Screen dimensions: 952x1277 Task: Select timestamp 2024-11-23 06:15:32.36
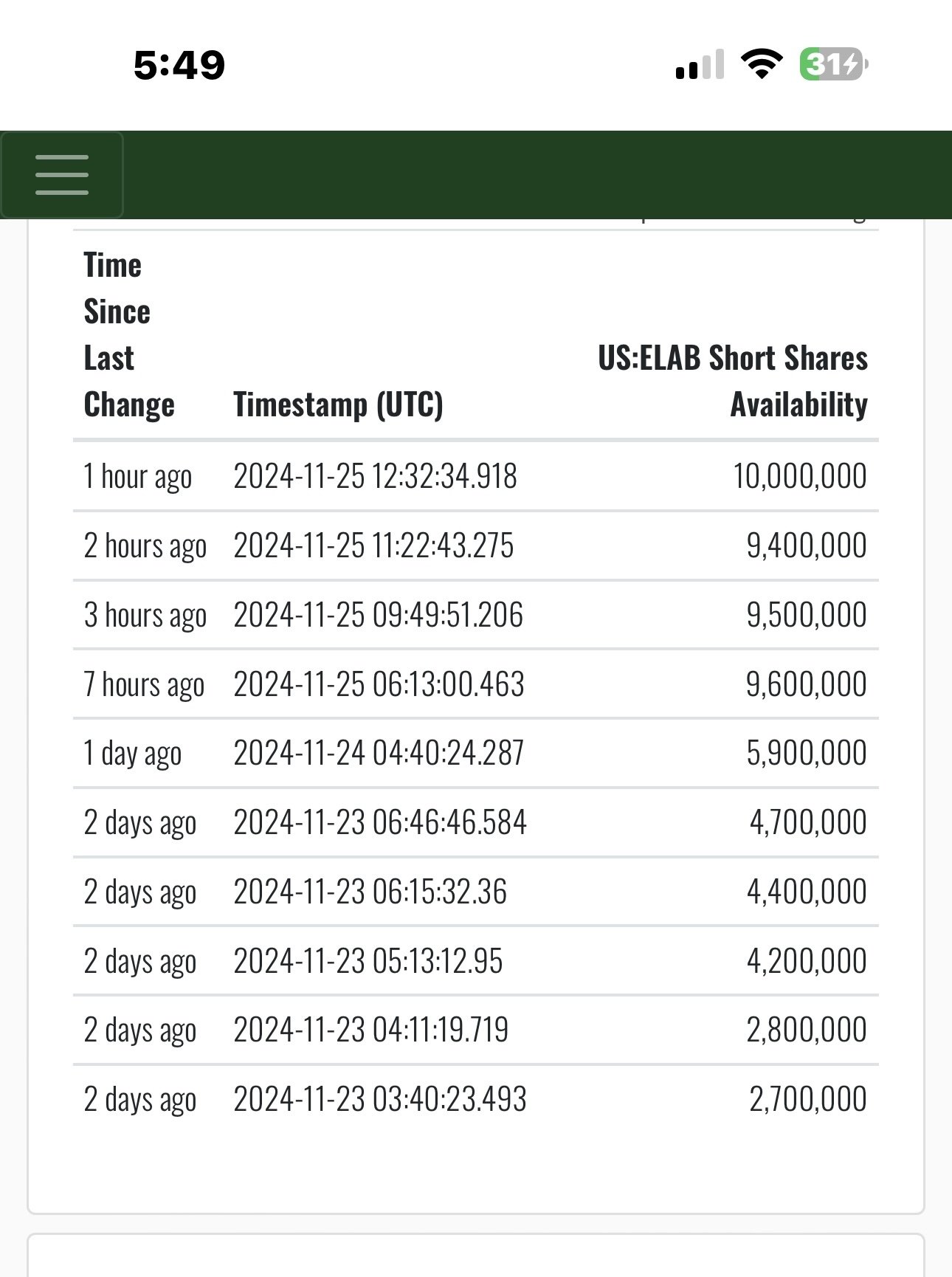tap(370, 892)
